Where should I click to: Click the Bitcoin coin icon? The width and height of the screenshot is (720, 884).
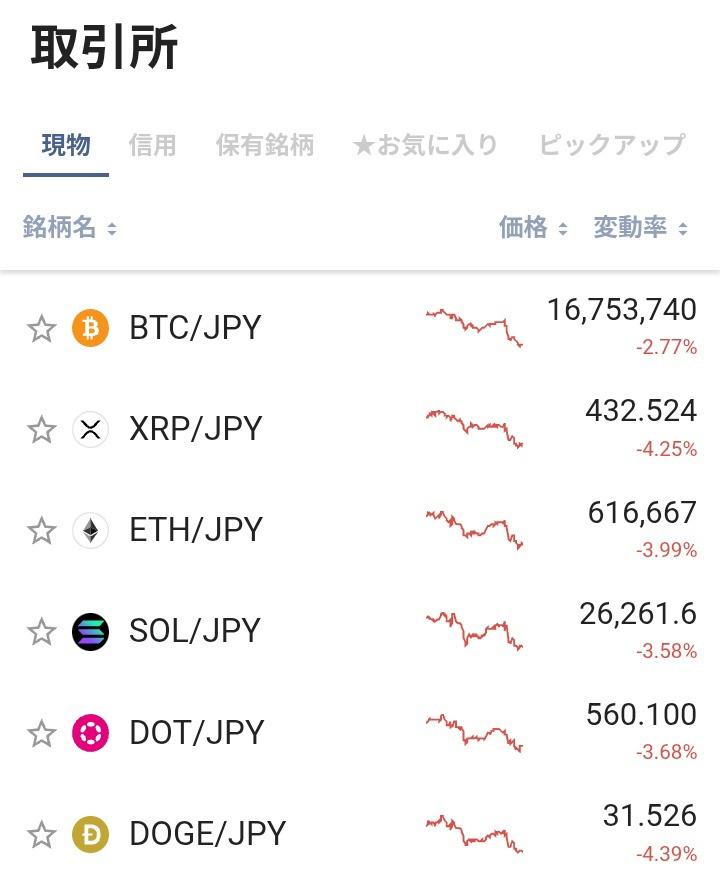pyautogui.click(x=90, y=328)
